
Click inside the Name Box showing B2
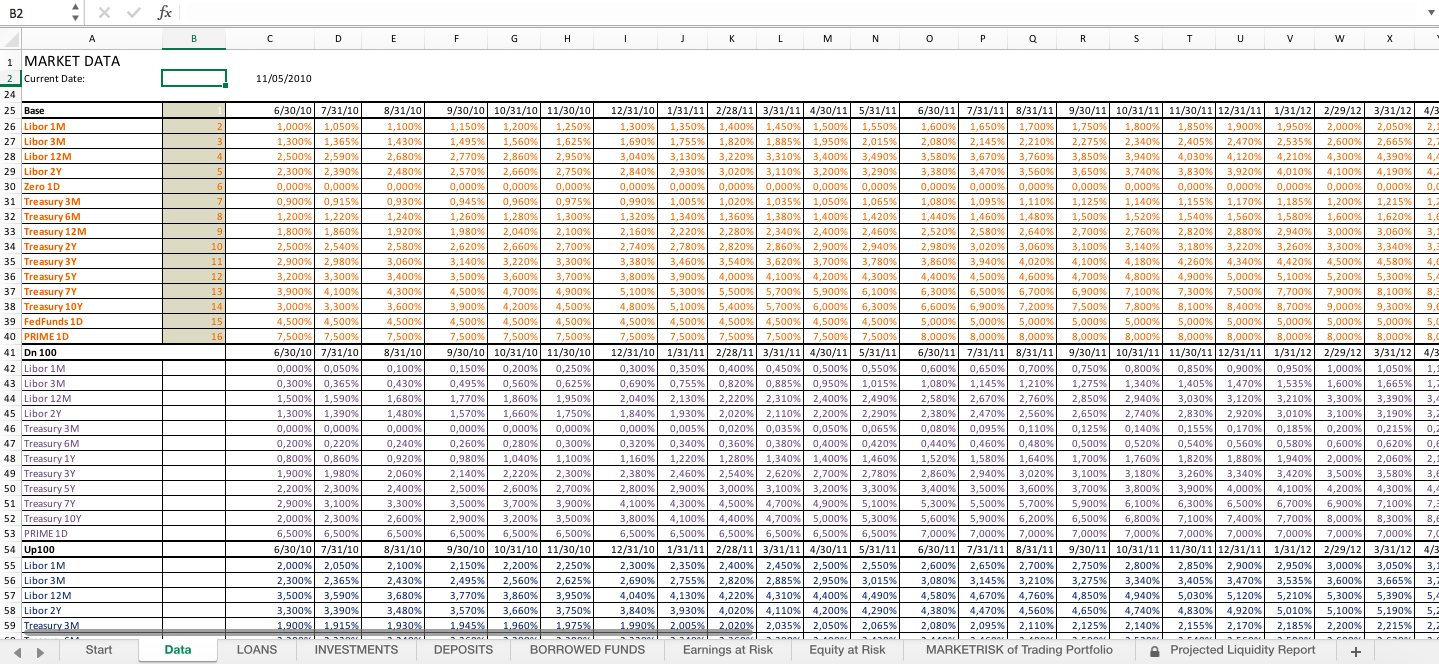pyautogui.click(x=30, y=13)
